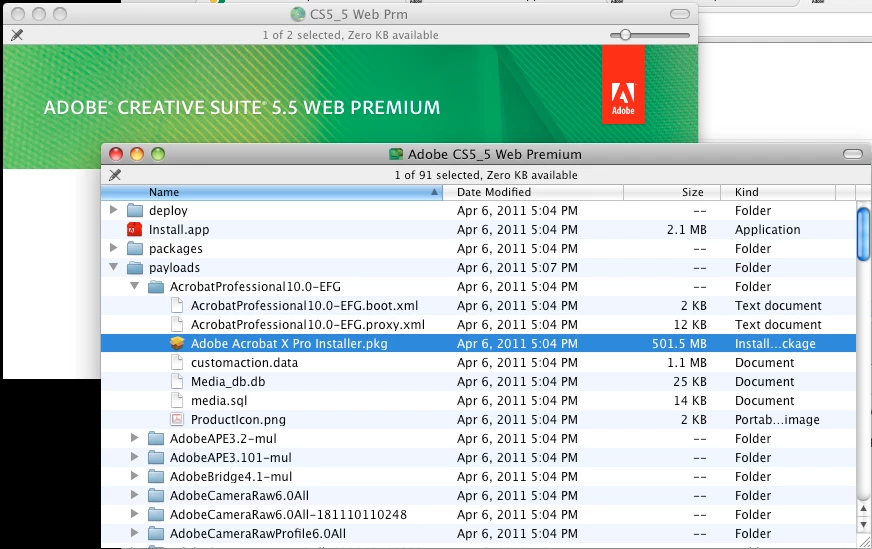Click the vertical scrollbar thumb in the file list

tap(863, 234)
